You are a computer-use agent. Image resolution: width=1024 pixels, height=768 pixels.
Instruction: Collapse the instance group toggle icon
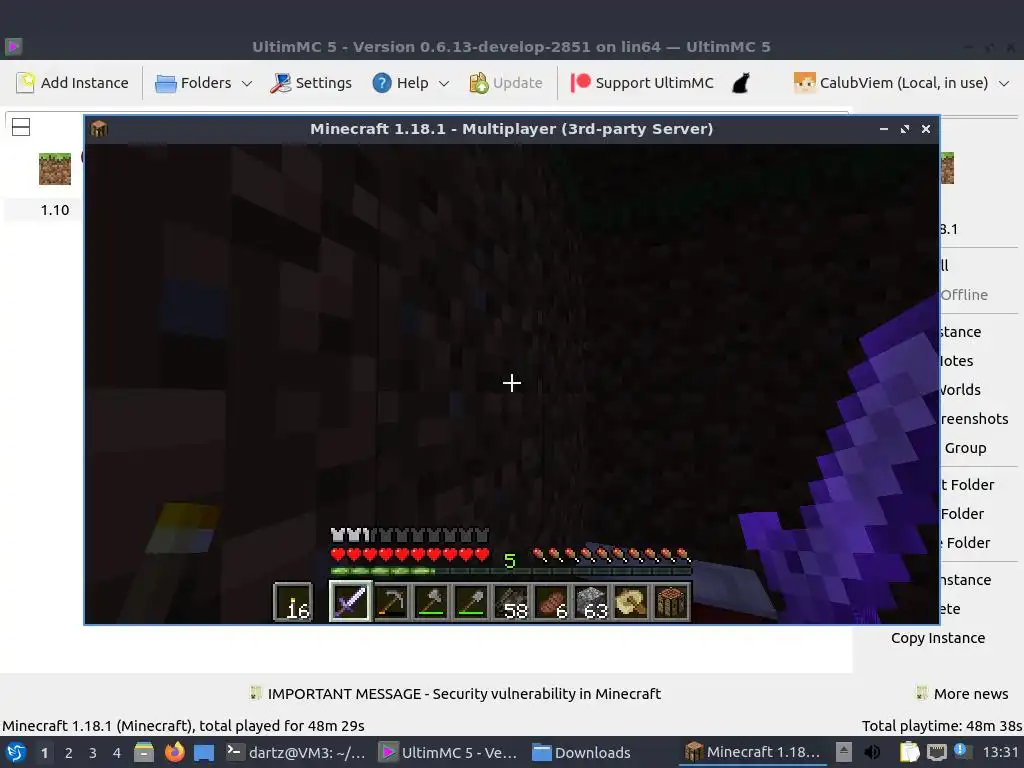21,127
